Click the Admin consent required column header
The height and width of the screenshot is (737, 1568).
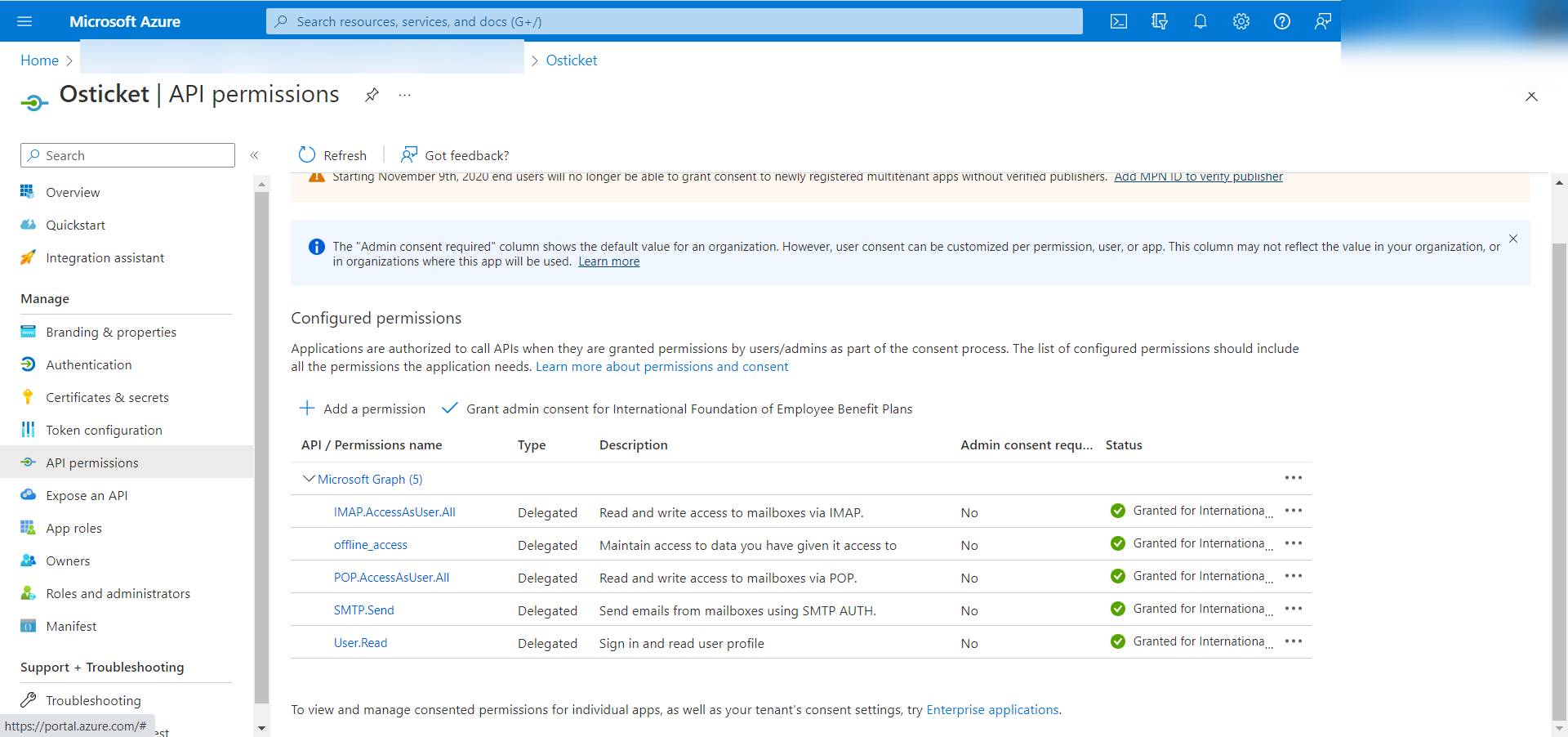[1027, 444]
